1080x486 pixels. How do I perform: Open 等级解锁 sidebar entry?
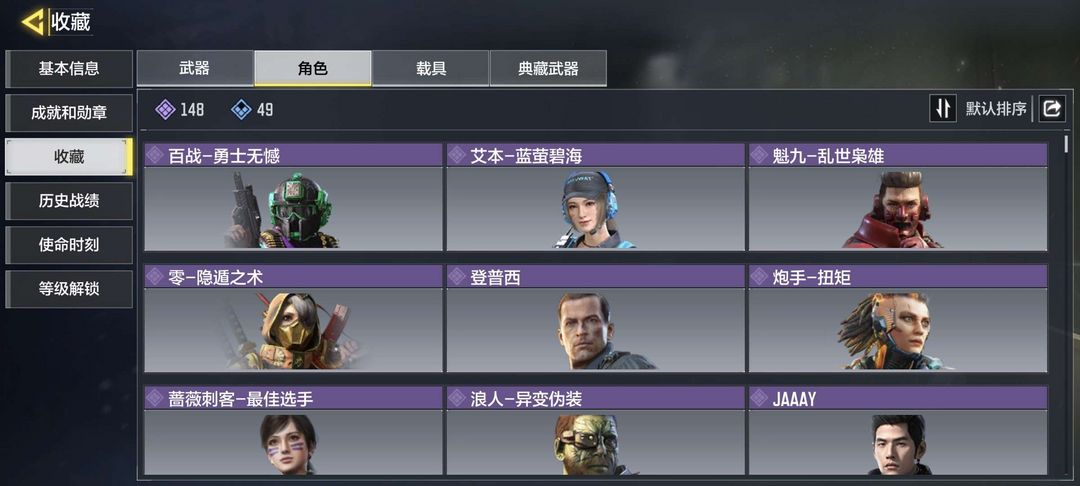69,288
